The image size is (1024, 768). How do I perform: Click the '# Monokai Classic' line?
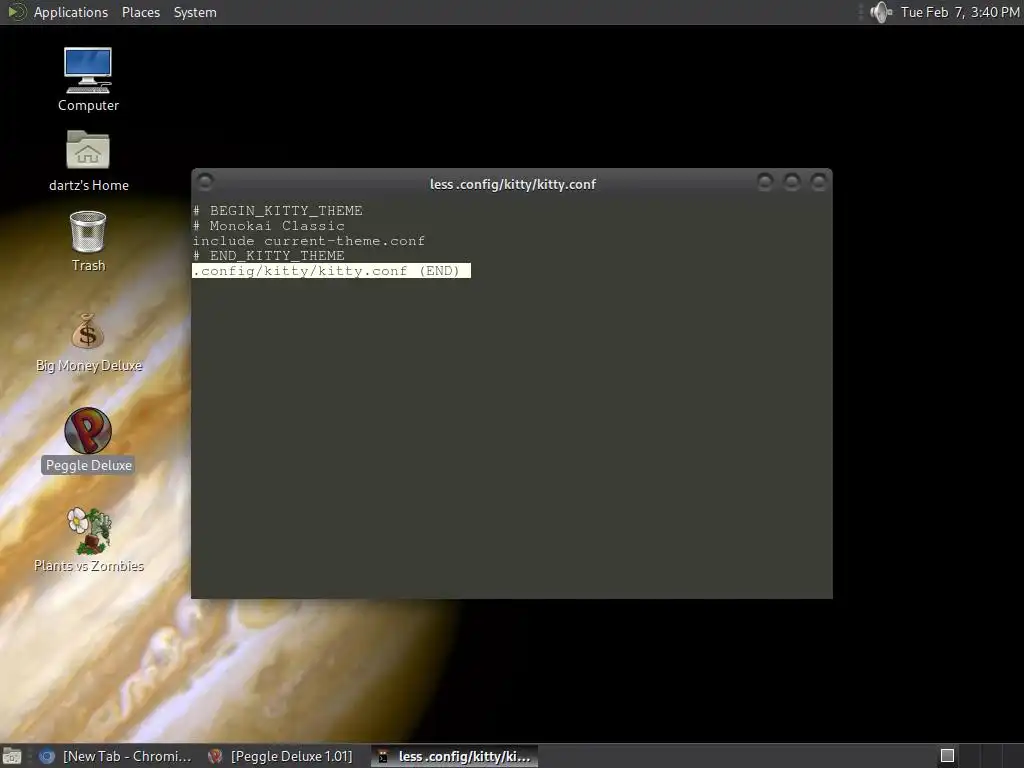coord(268,225)
